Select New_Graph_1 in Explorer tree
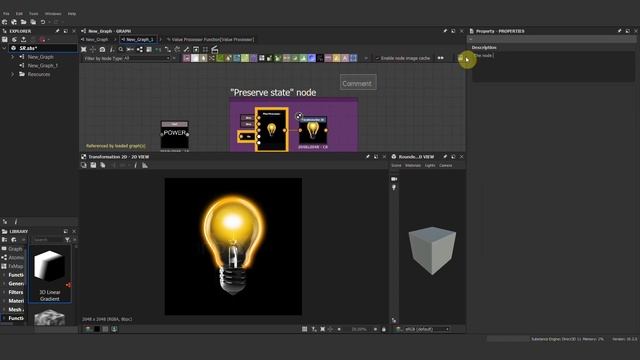 [42, 65]
